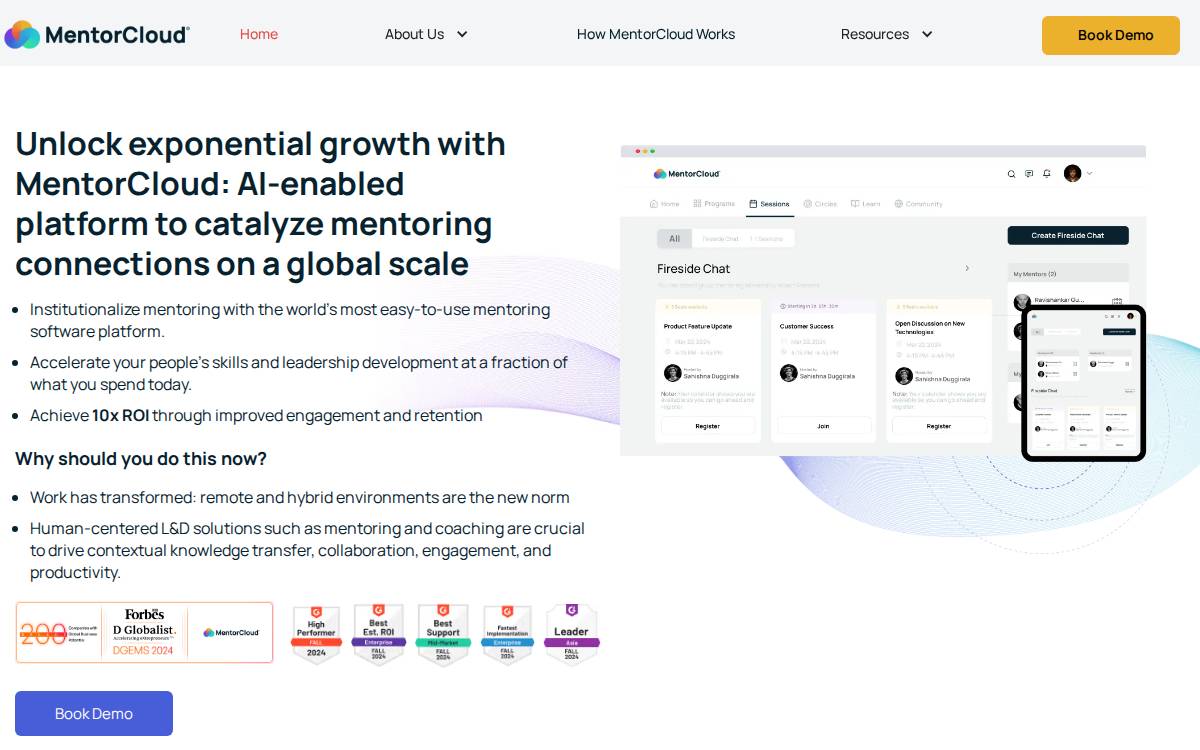1200x750 pixels.
Task: Click the Unlock exponential growth headline
Action: pos(260,203)
